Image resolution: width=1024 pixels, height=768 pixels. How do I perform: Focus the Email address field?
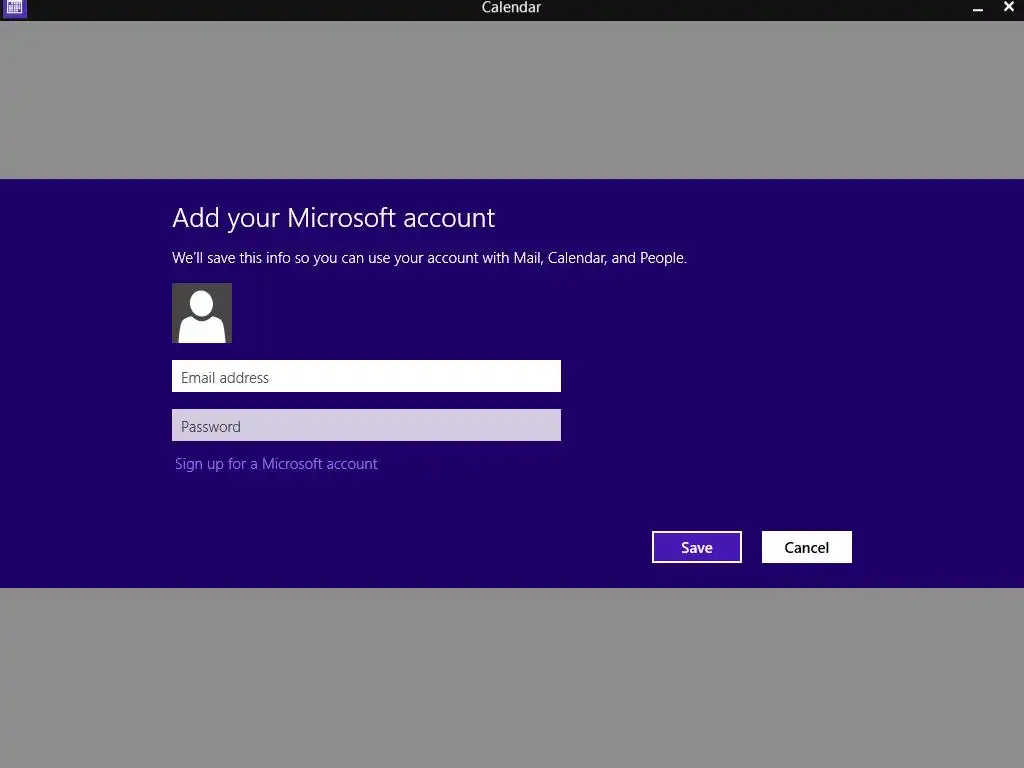point(366,376)
